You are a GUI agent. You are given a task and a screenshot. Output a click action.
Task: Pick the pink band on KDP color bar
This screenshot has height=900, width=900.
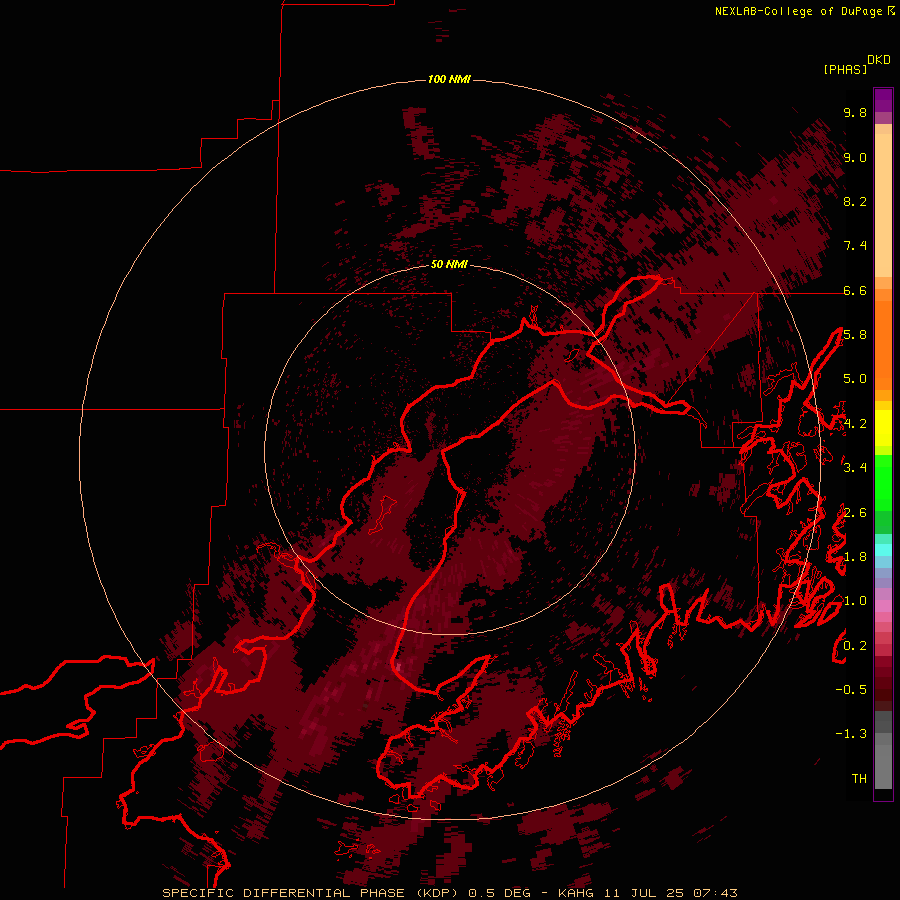point(883,605)
